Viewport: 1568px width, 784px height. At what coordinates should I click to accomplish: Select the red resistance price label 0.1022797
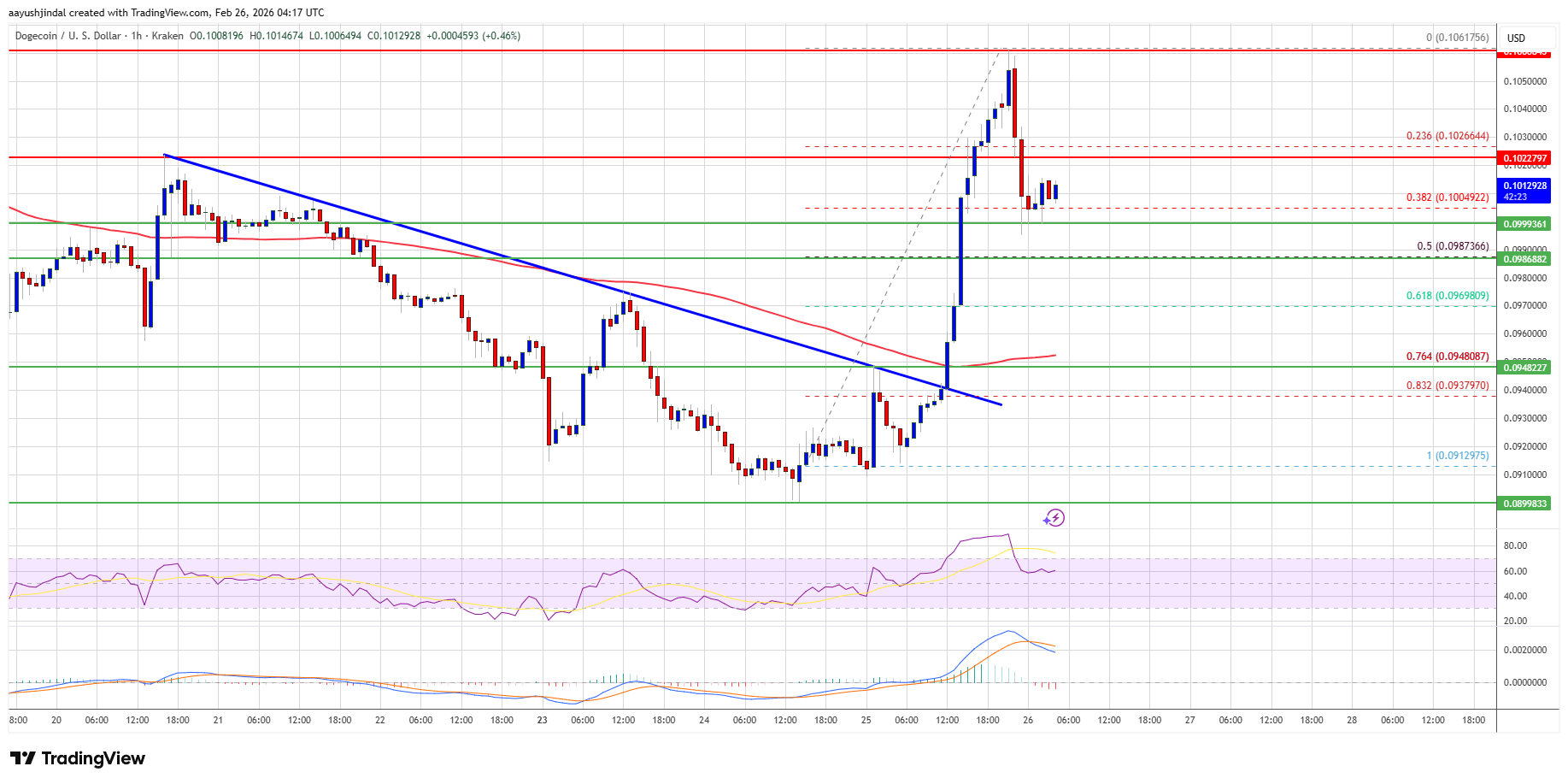[1526, 158]
